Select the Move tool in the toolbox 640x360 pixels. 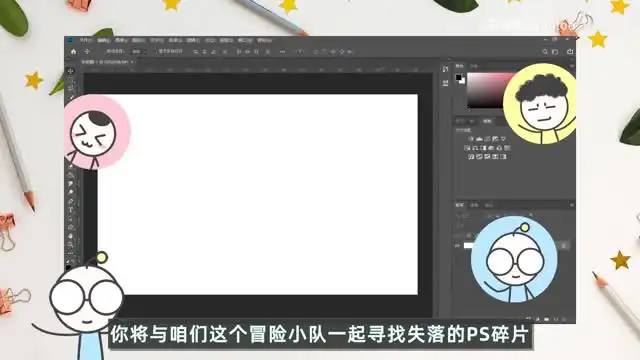tap(71, 71)
